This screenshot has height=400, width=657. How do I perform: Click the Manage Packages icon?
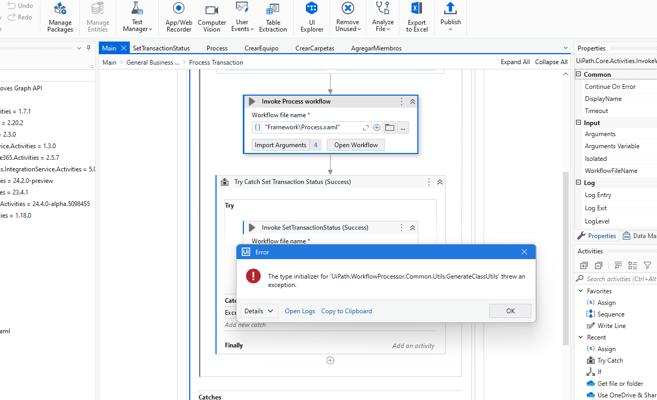(x=60, y=16)
